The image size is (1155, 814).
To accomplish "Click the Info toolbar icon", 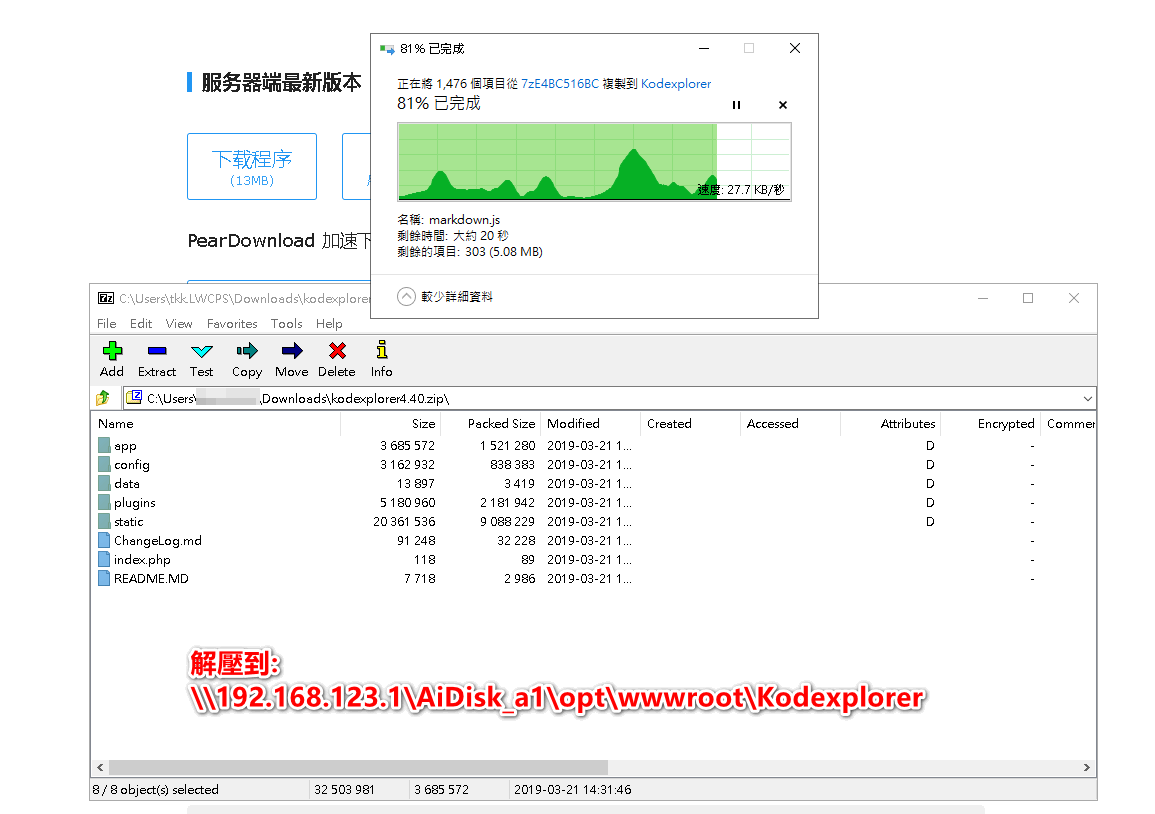I will pyautogui.click(x=382, y=349).
